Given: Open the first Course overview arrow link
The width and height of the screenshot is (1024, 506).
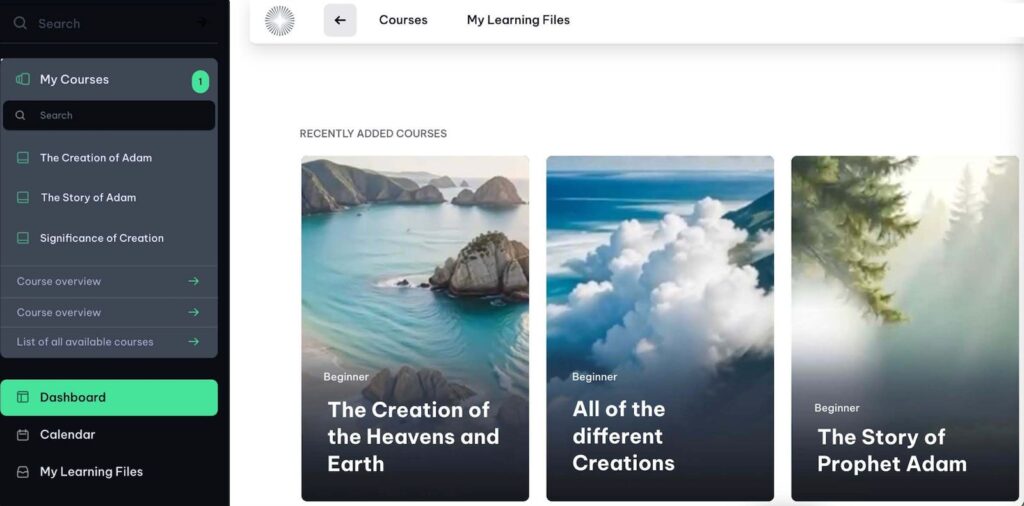Looking at the screenshot, I should pos(193,281).
